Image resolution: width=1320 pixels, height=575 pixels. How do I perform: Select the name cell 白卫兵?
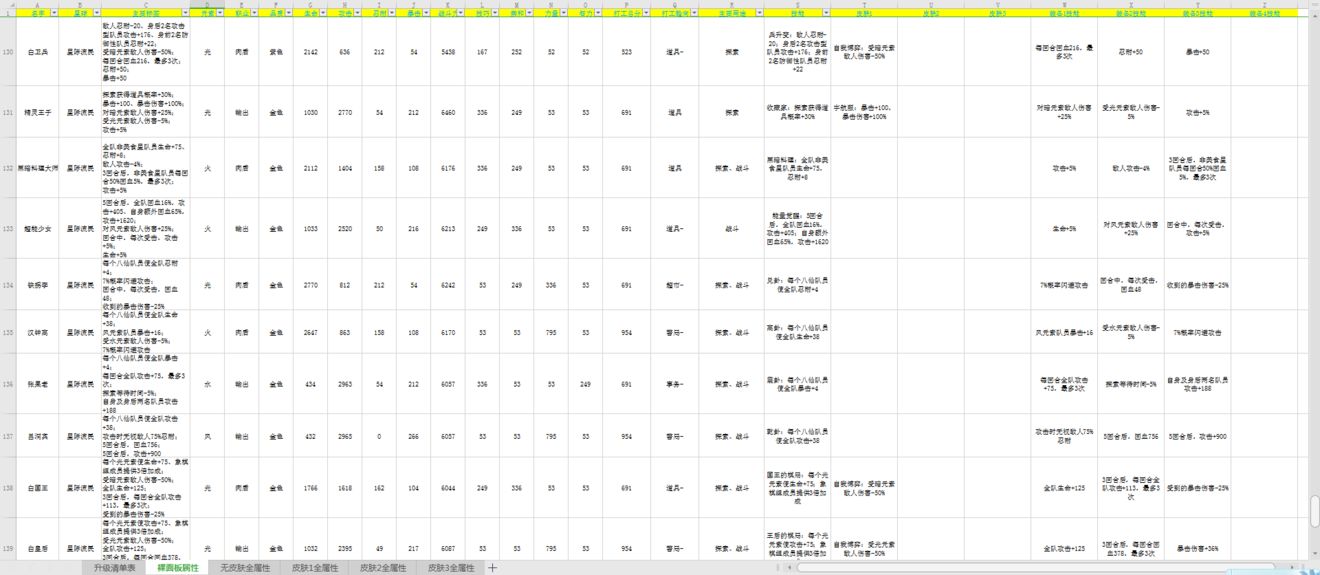pyautogui.click(x=38, y=52)
